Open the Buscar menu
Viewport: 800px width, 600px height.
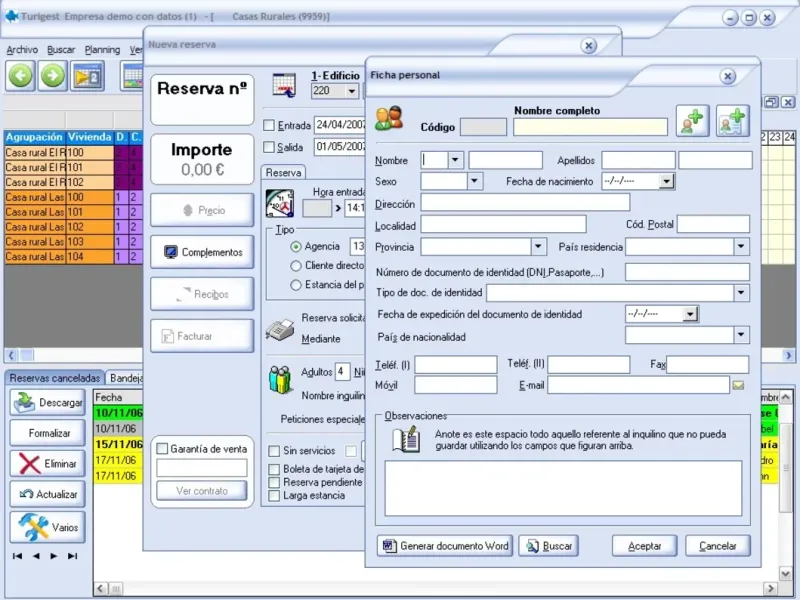[x=61, y=49]
